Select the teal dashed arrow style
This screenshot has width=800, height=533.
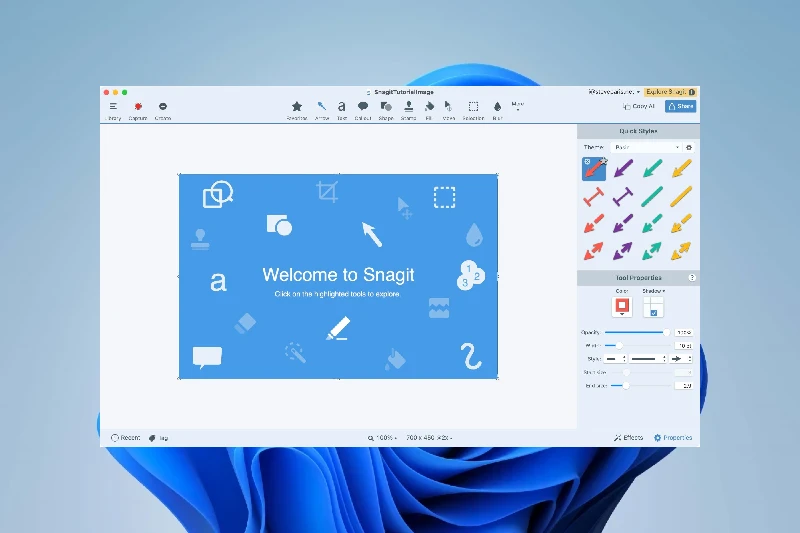[x=652, y=223]
